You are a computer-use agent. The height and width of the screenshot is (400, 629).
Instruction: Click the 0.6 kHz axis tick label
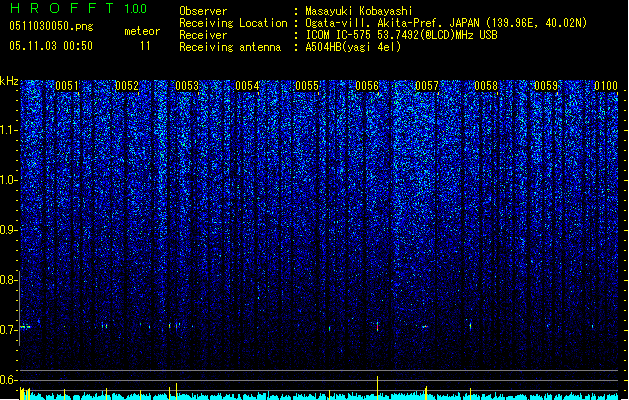coord(8,380)
